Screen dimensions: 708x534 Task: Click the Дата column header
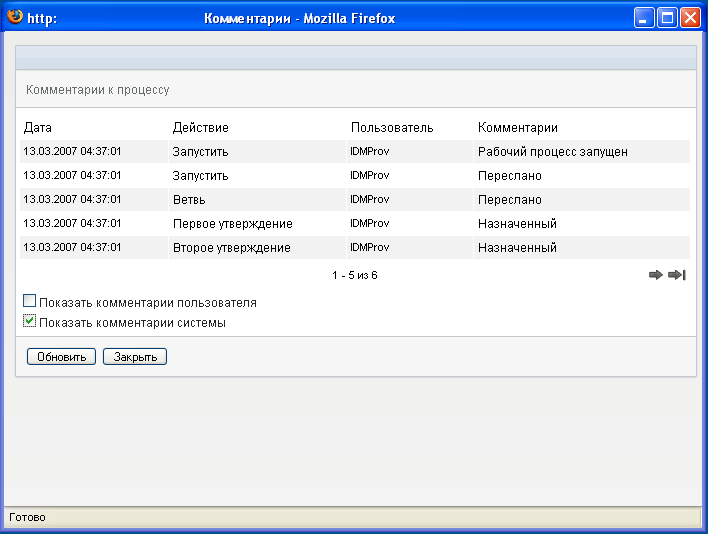38,128
